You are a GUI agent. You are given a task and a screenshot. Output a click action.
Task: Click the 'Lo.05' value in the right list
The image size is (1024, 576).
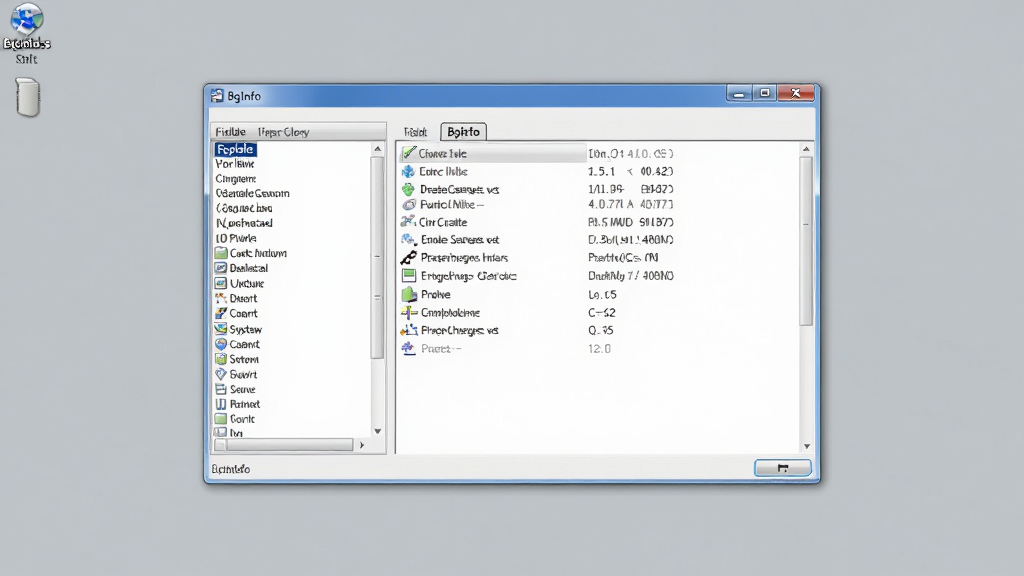(602, 295)
